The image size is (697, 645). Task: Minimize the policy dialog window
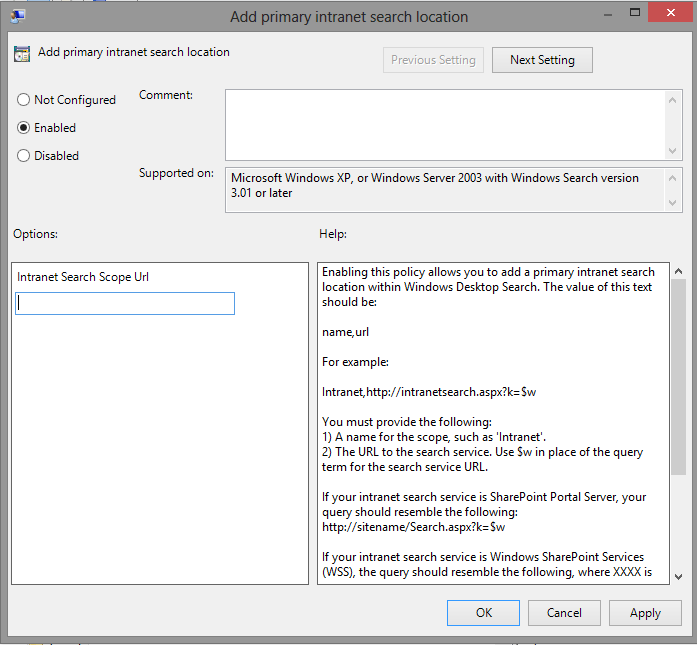click(x=608, y=14)
